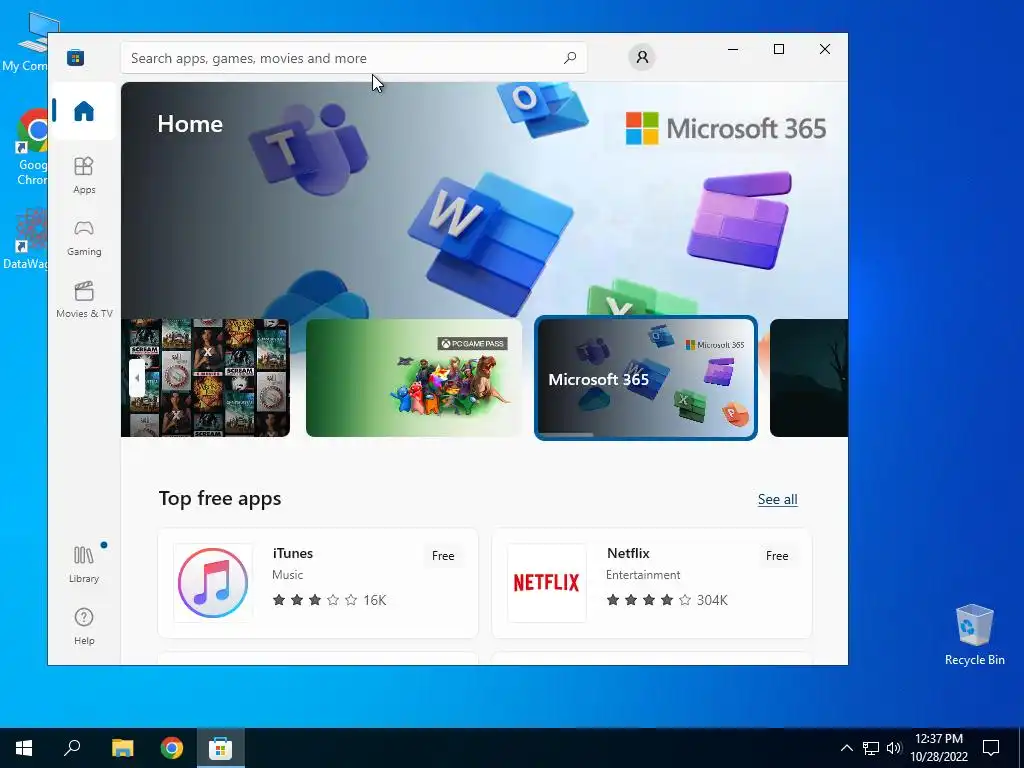
Task: Close the Microsoft Store window
Action: (825, 49)
